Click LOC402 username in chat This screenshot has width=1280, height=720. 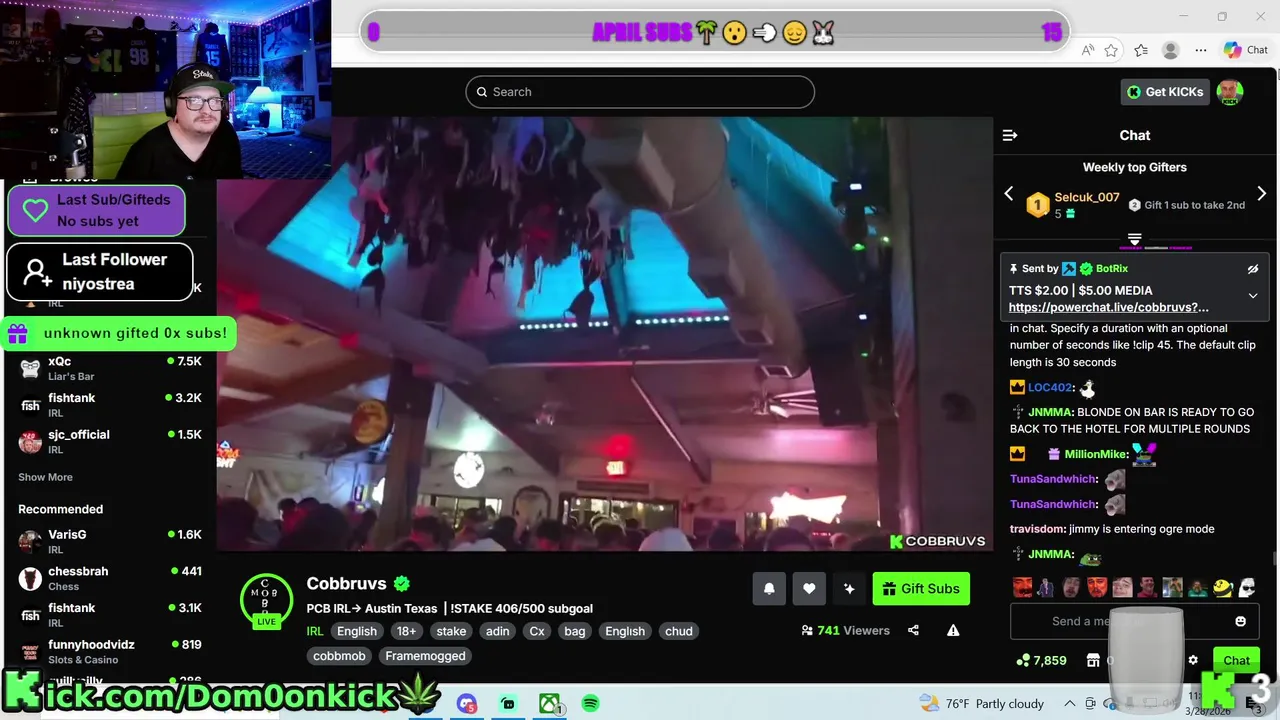(1050, 387)
